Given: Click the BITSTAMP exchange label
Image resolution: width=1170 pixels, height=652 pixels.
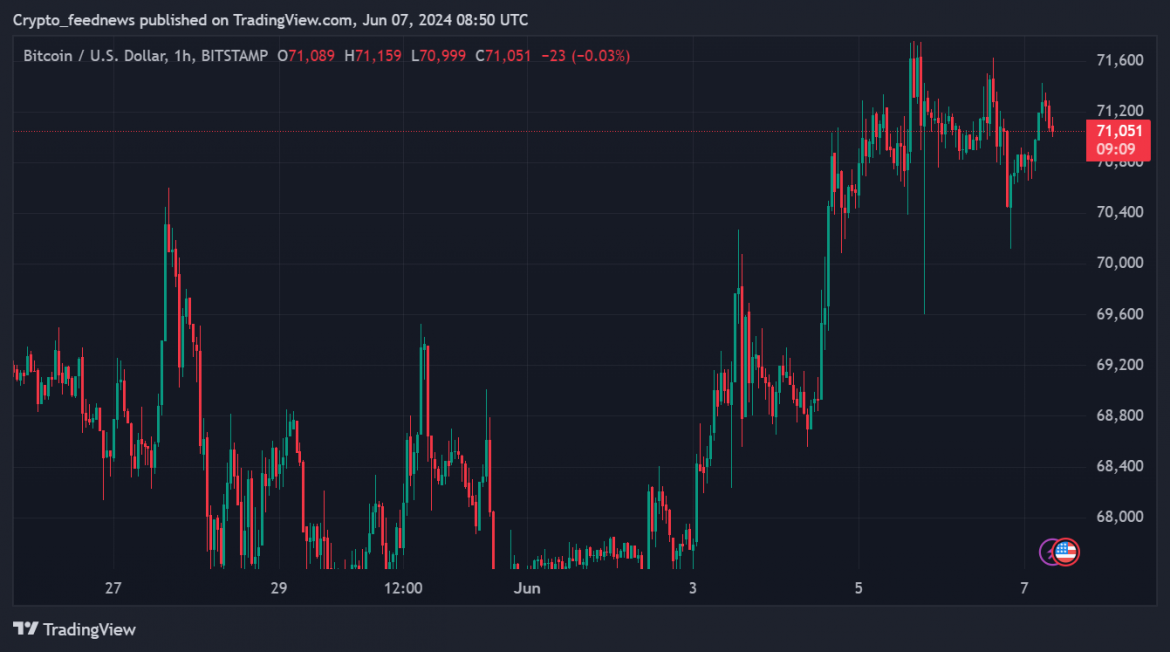Looking at the screenshot, I should tap(236, 56).
